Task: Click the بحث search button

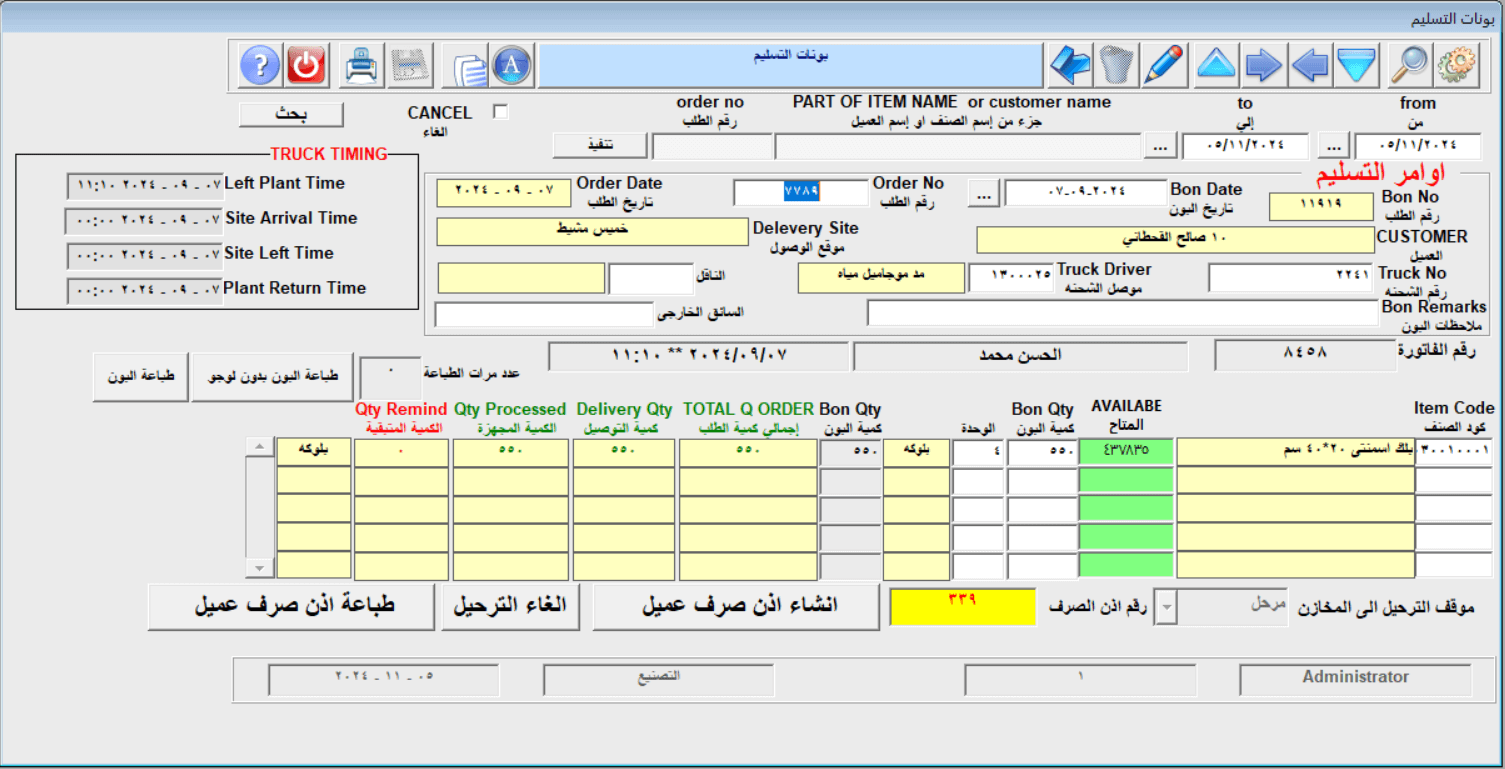Action: pyautogui.click(x=291, y=115)
